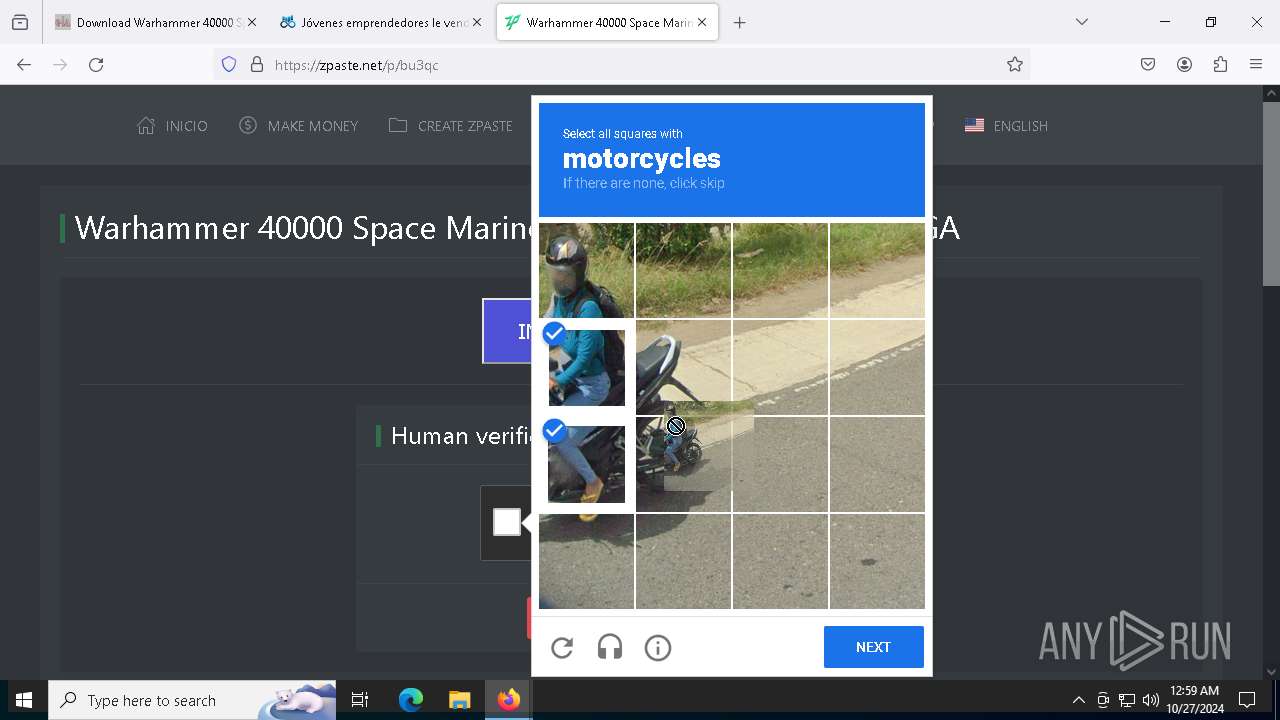Open the tray safely remove hardware icon

pyautogui.click(x=1103, y=700)
